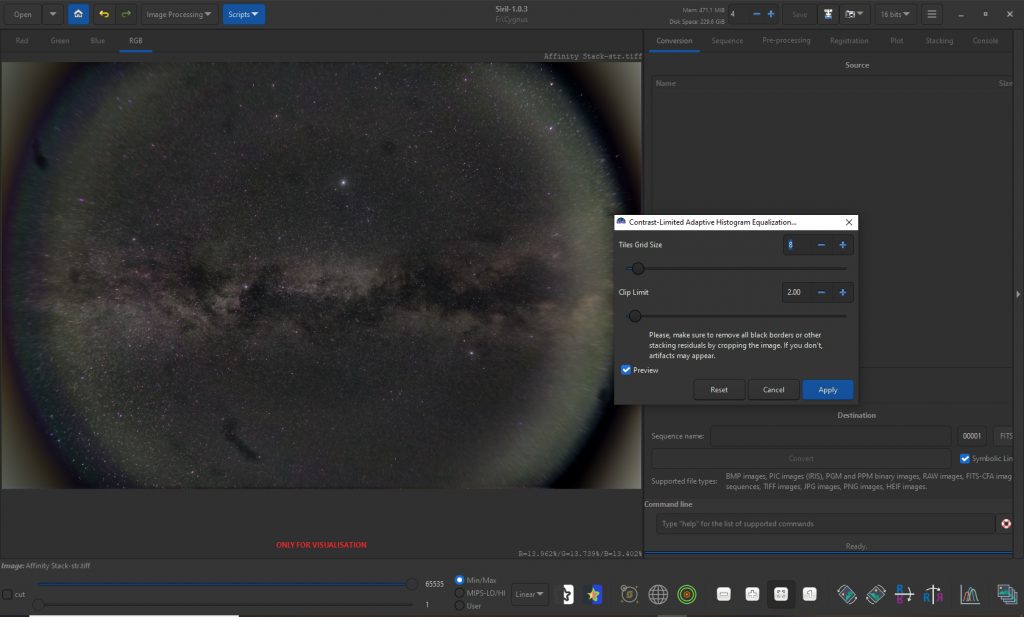Image resolution: width=1024 pixels, height=617 pixels.
Task: Click the Sequence name input field
Action: point(830,436)
